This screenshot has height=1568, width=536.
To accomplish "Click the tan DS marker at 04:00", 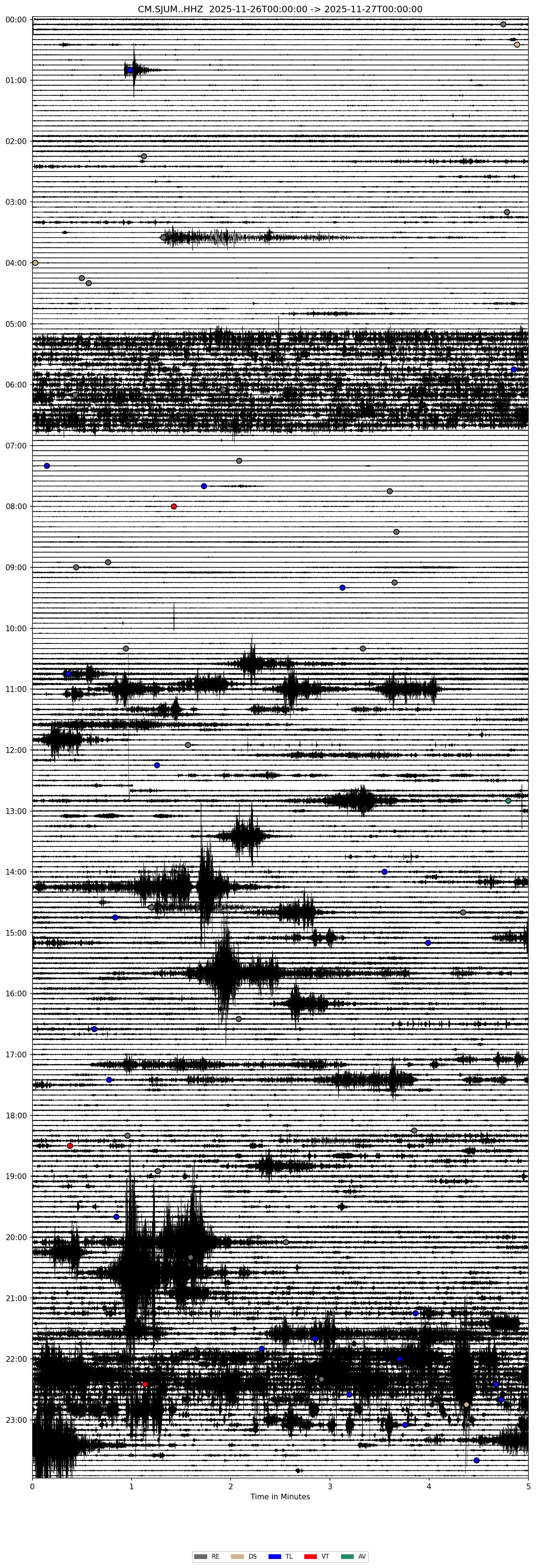I will pos(35,263).
